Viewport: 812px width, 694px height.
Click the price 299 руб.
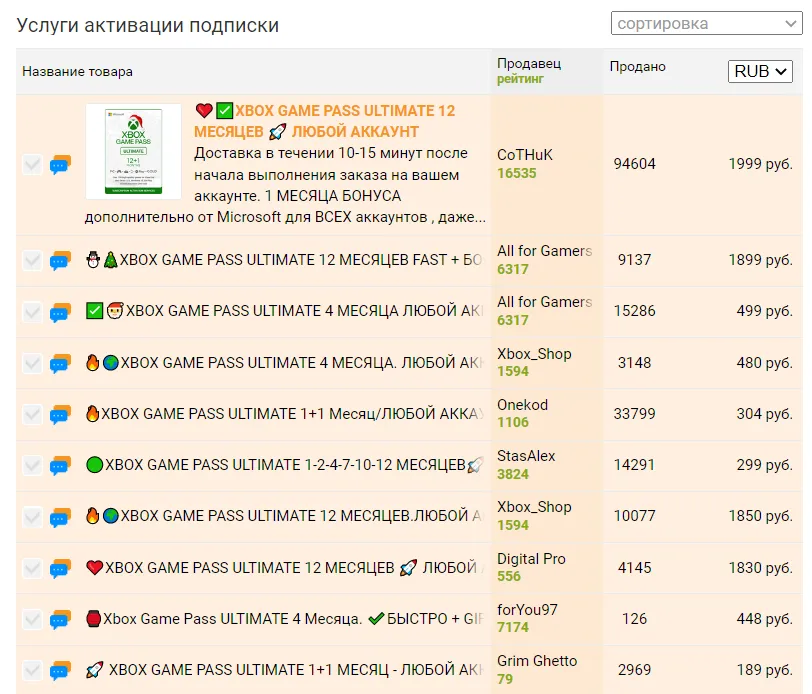click(764, 465)
